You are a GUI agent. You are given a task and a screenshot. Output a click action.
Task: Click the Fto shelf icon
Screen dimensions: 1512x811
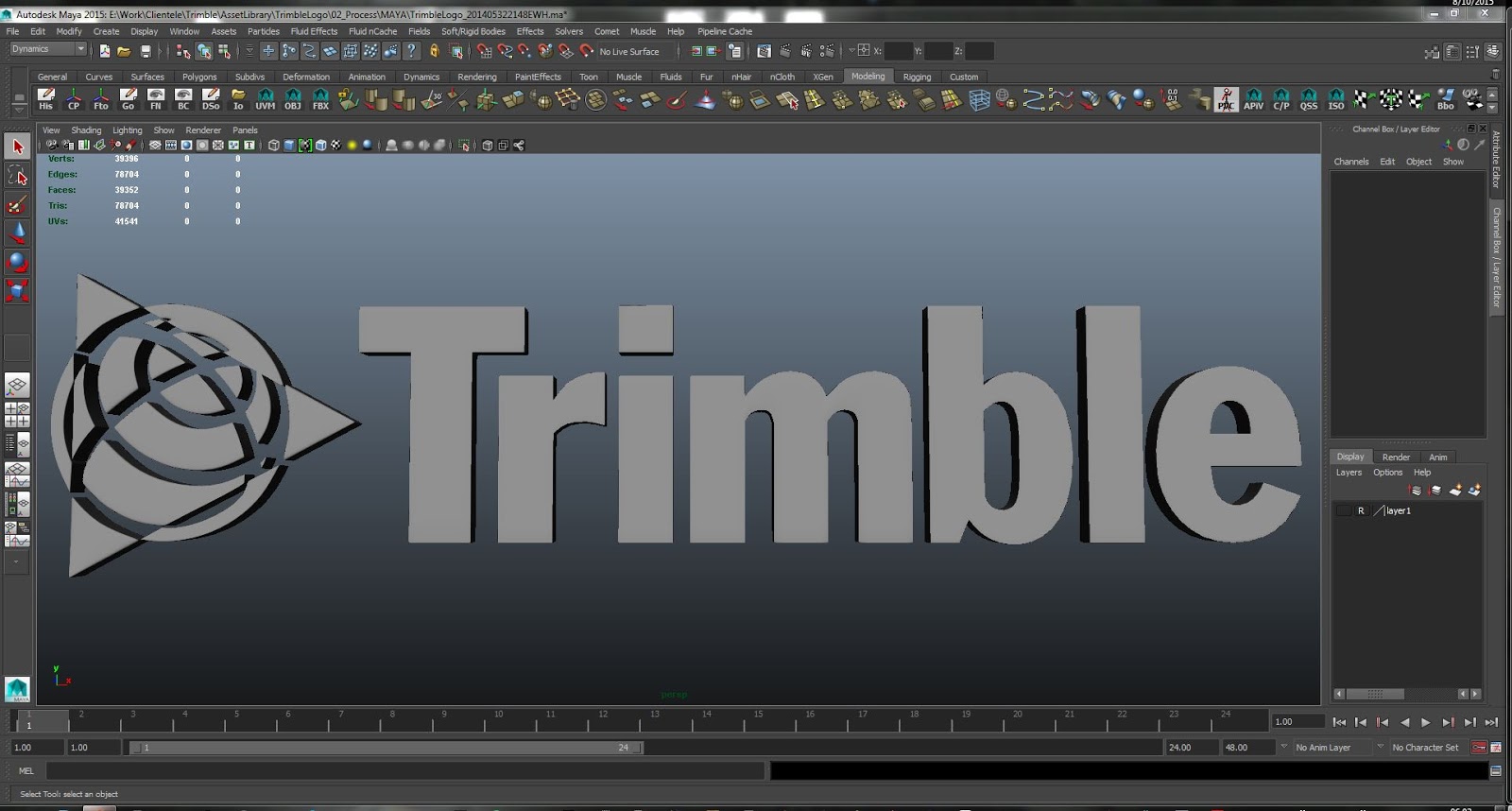[100, 99]
